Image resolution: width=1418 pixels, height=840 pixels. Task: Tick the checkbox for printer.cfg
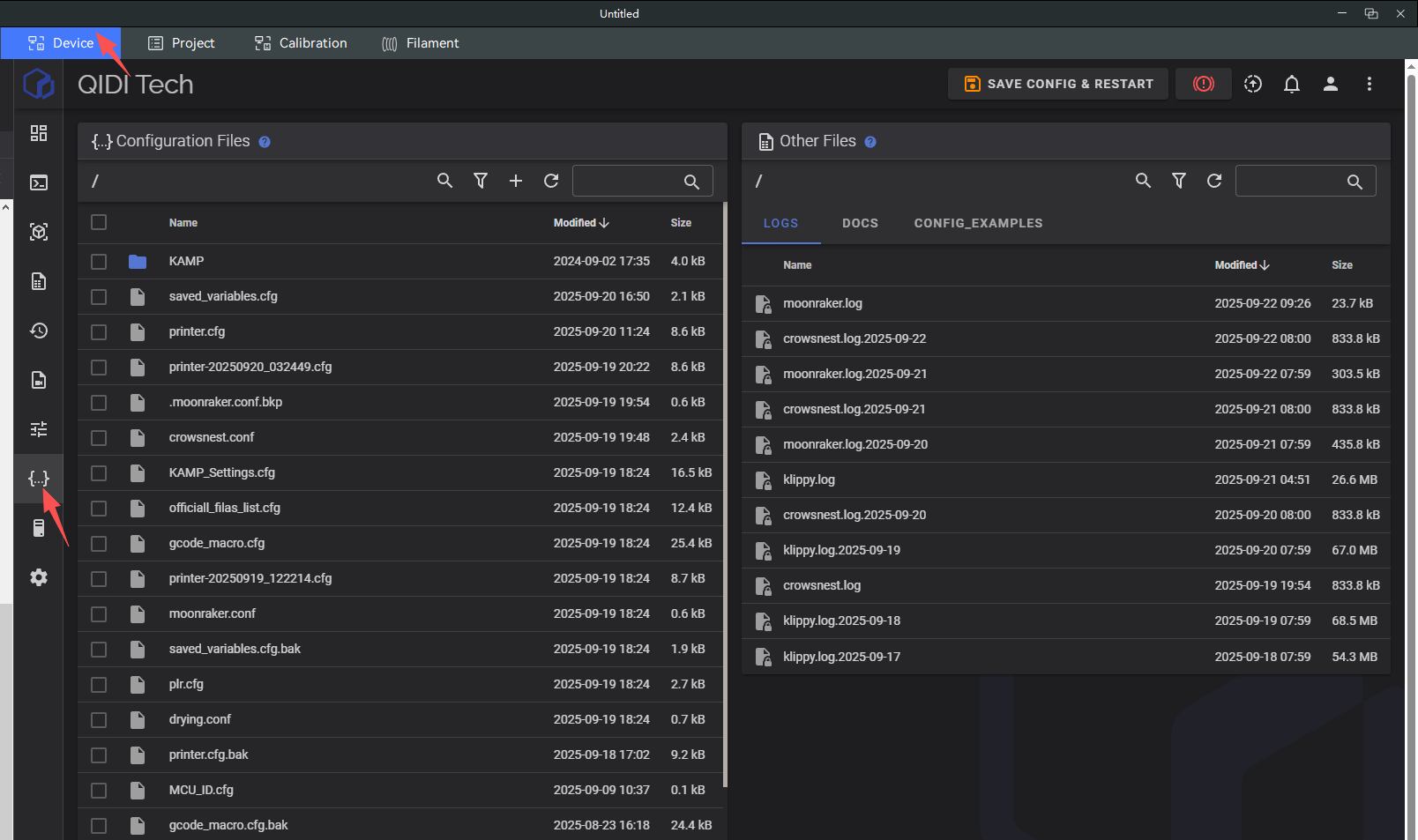99,332
